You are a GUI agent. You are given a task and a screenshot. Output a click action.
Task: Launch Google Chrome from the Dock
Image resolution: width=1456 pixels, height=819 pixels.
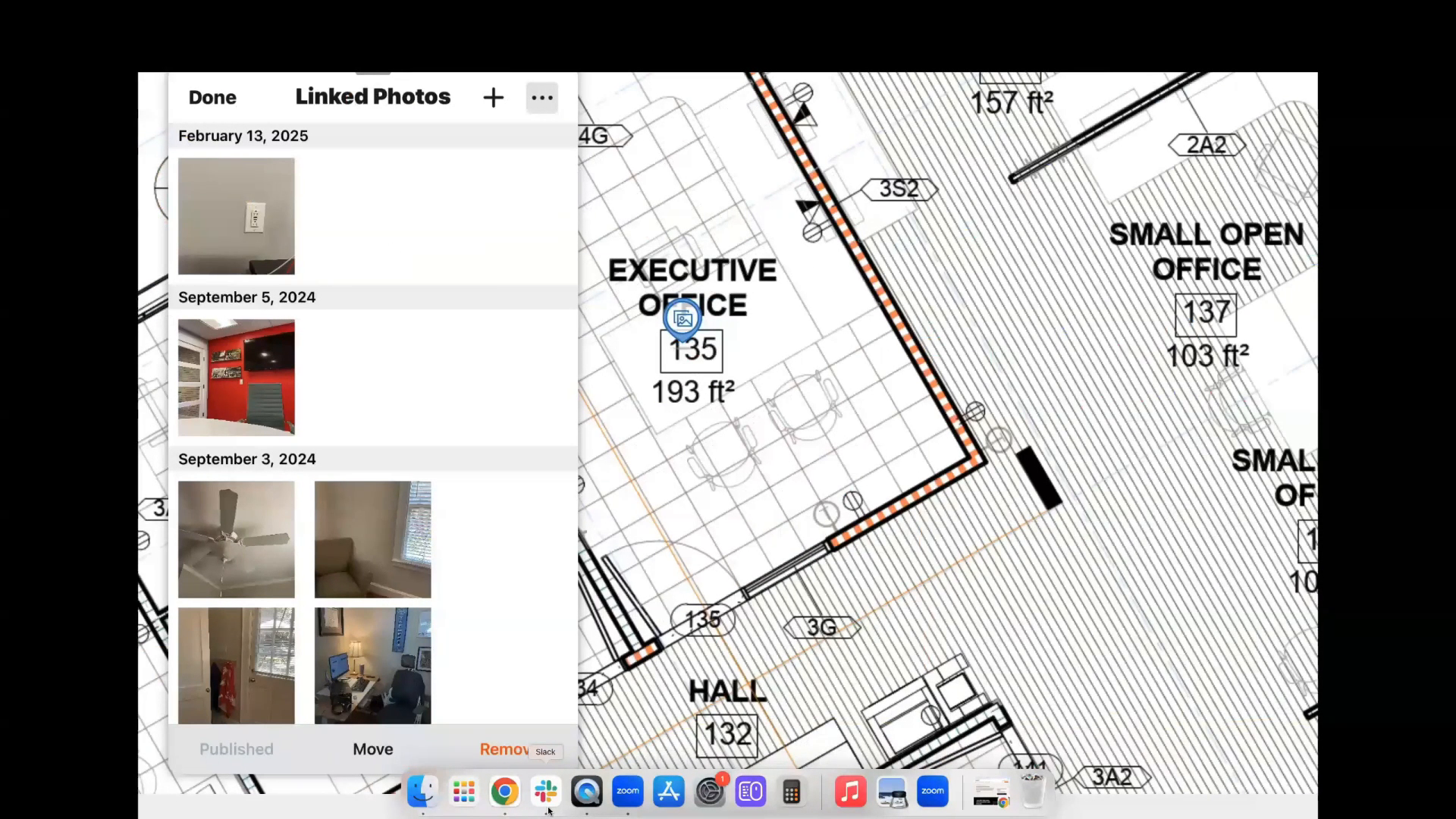pyautogui.click(x=505, y=791)
